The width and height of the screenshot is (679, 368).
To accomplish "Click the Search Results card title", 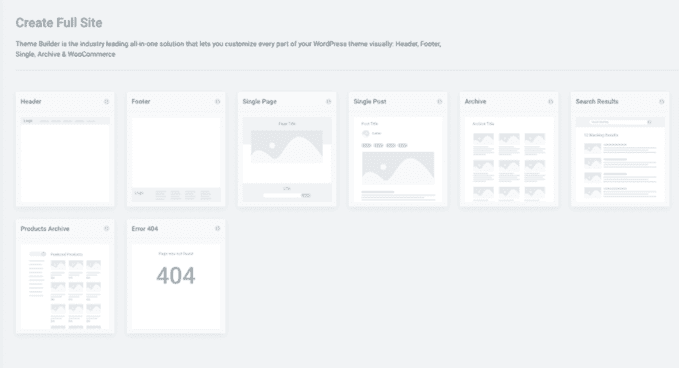I will (x=597, y=102).
